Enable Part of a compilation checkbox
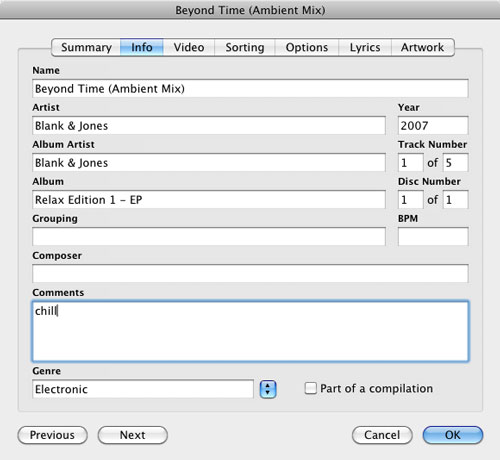This screenshot has height=460, width=500. 310,388
